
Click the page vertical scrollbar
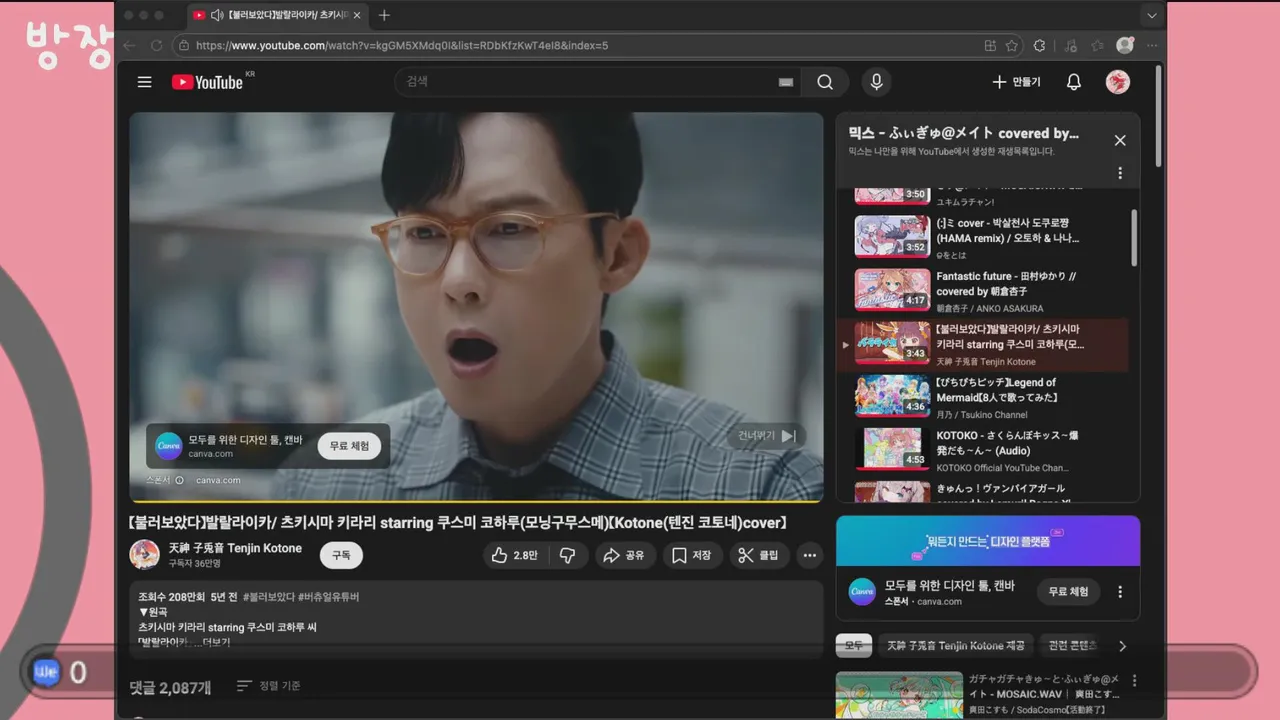[x=1159, y=115]
